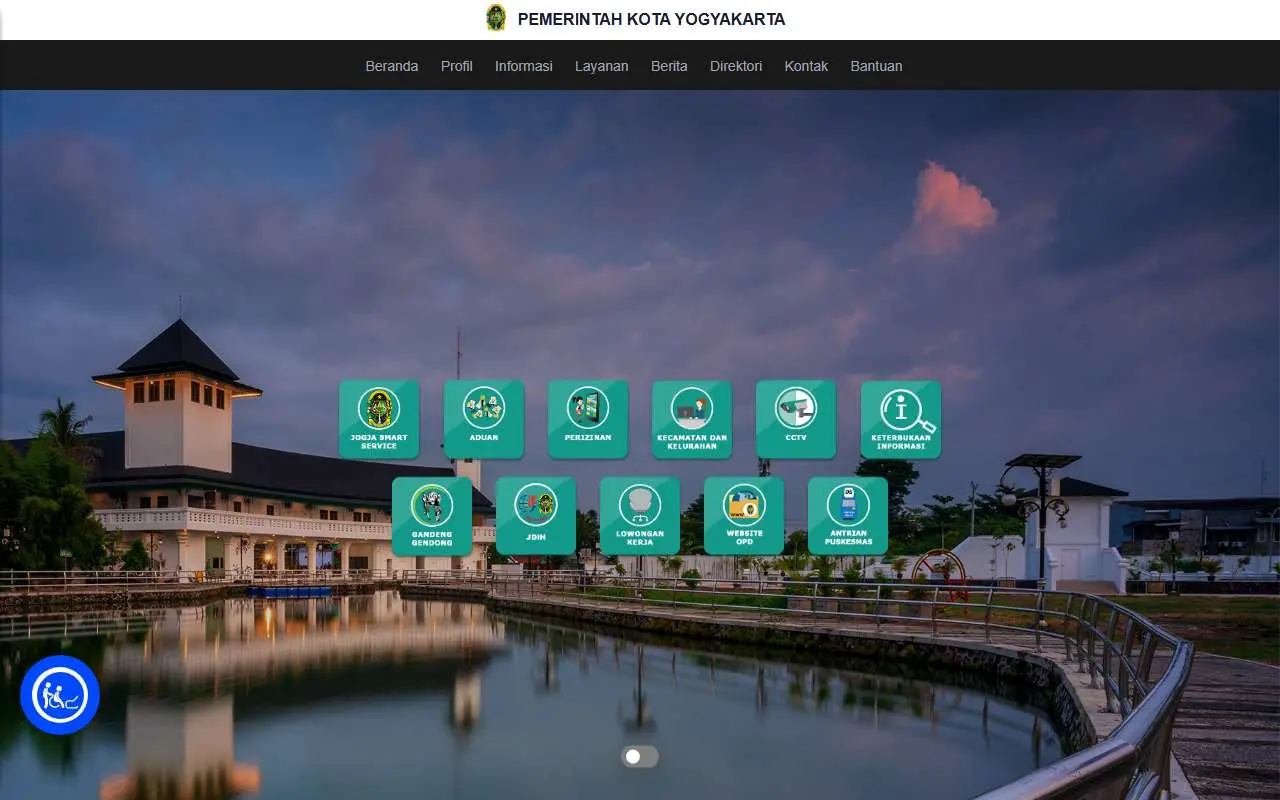Open the Layanan menu
This screenshot has width=1280, height=800.
pyautogui.click(x=602, y=66)
